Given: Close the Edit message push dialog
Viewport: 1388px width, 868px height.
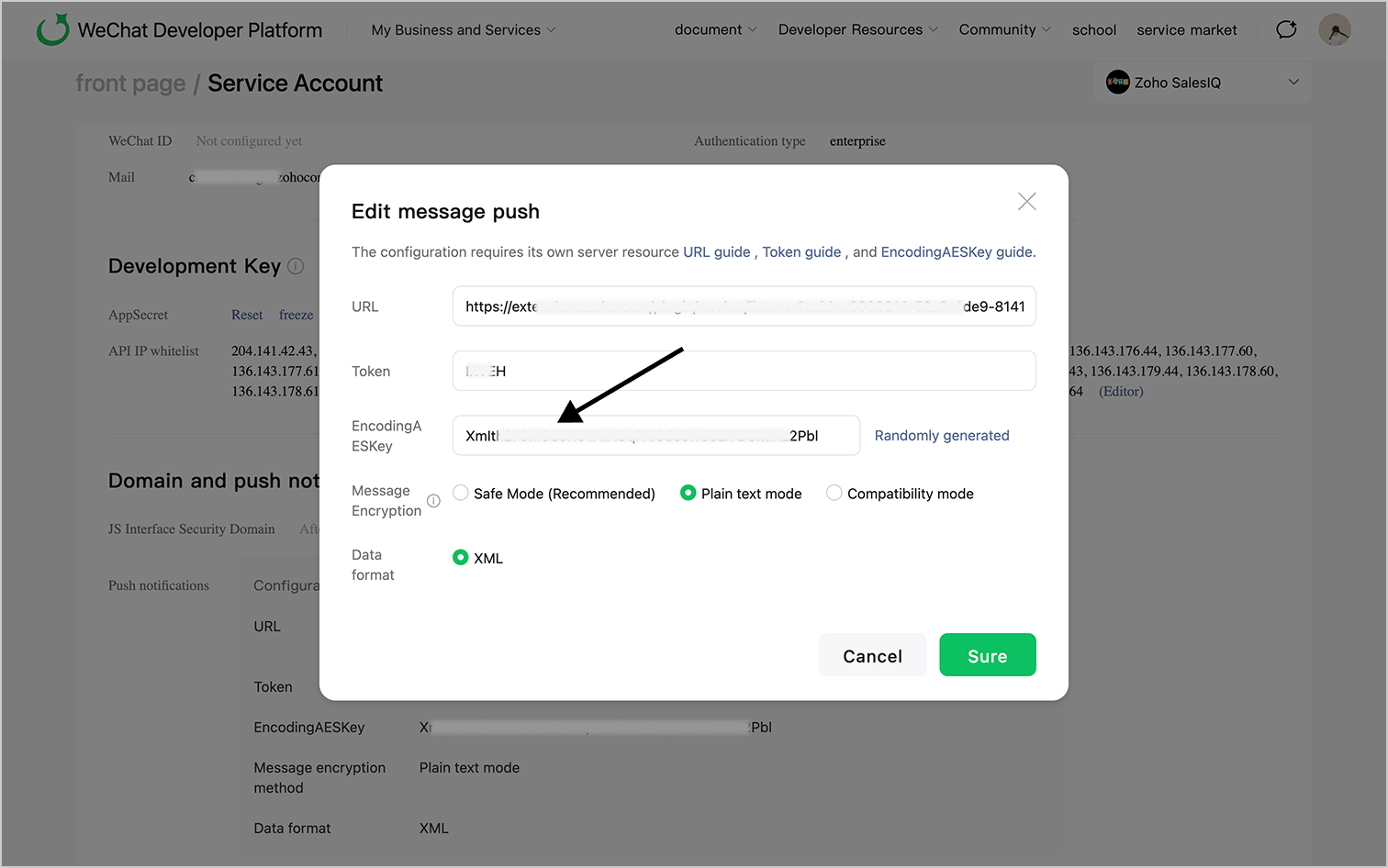Looking at the screenshot, I should [x=1026, y=202].
